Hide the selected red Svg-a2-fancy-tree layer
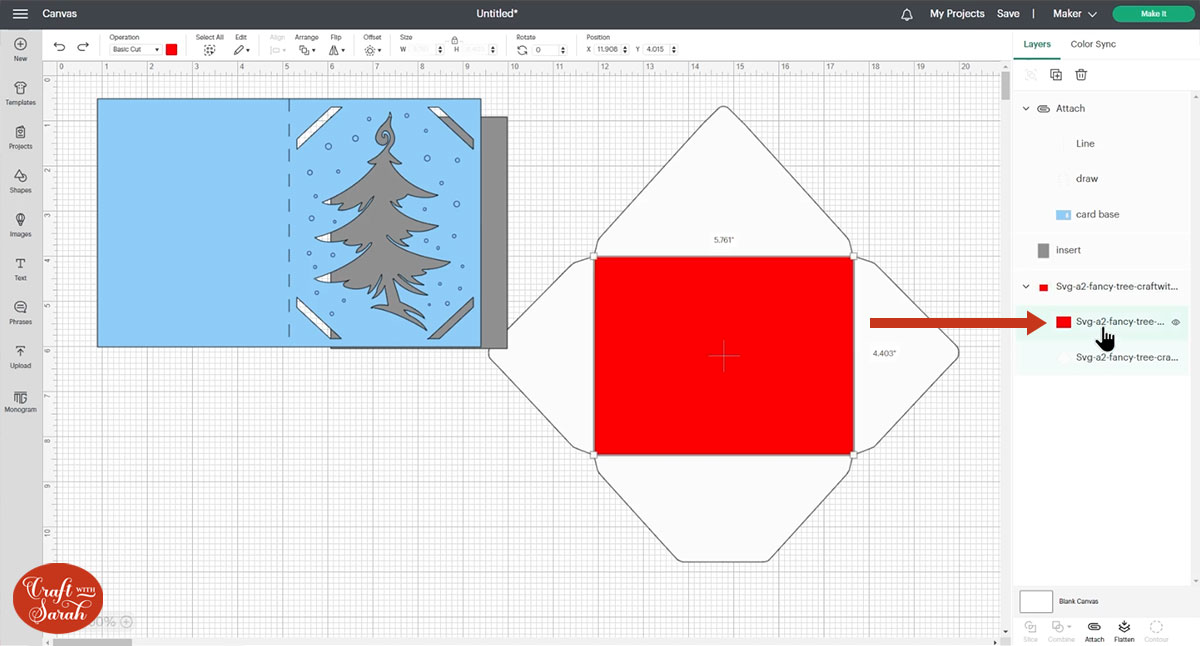This screenshot has width=1200, height=646. click(x=1176, y=322)
